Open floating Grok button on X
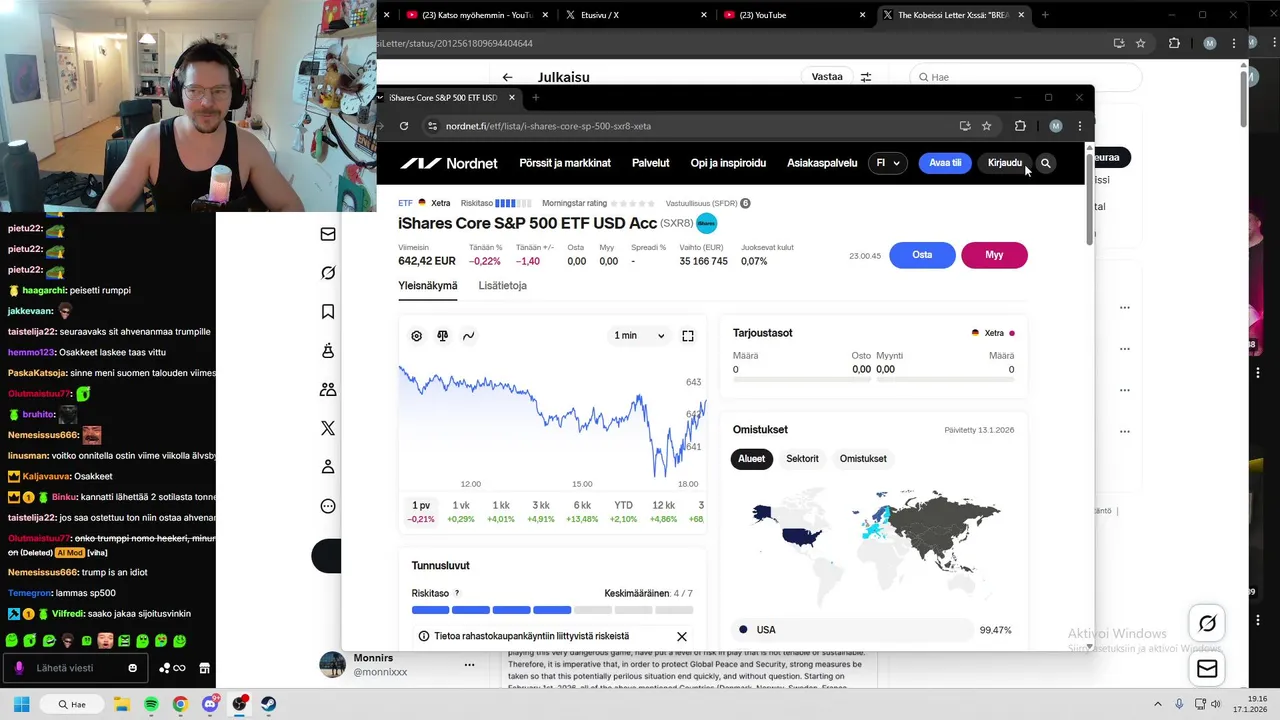The image size is (1280, 720). [x=1207, y=624]
